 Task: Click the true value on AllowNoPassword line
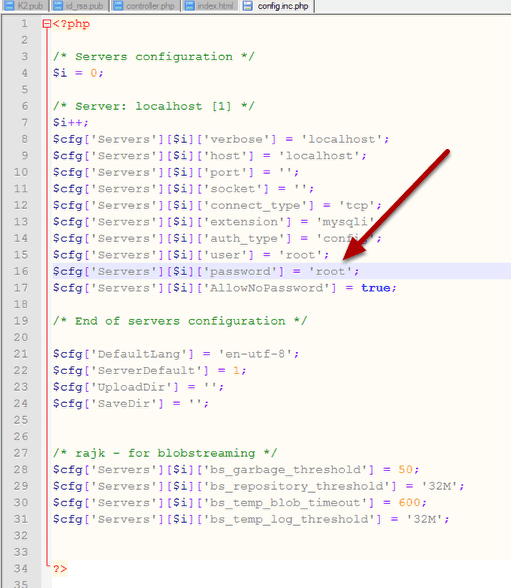pos(376,288)
